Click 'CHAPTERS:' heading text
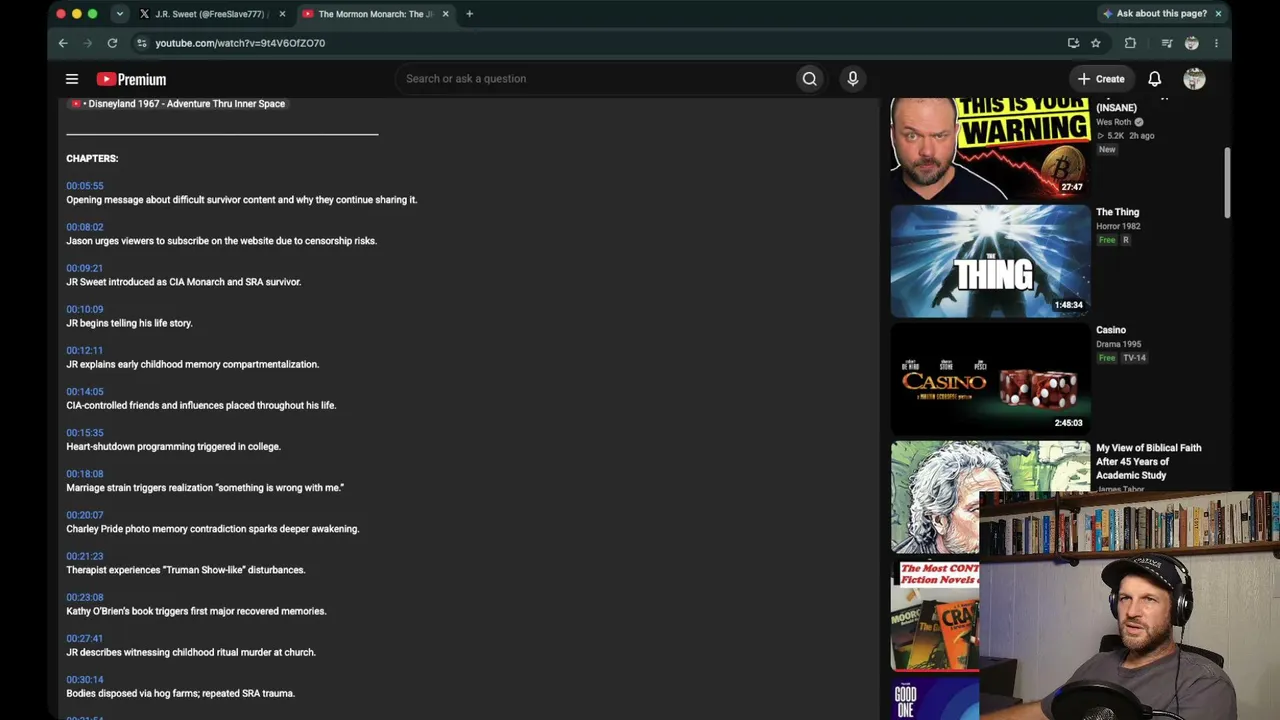1280x720 pixels. (92, 159)
